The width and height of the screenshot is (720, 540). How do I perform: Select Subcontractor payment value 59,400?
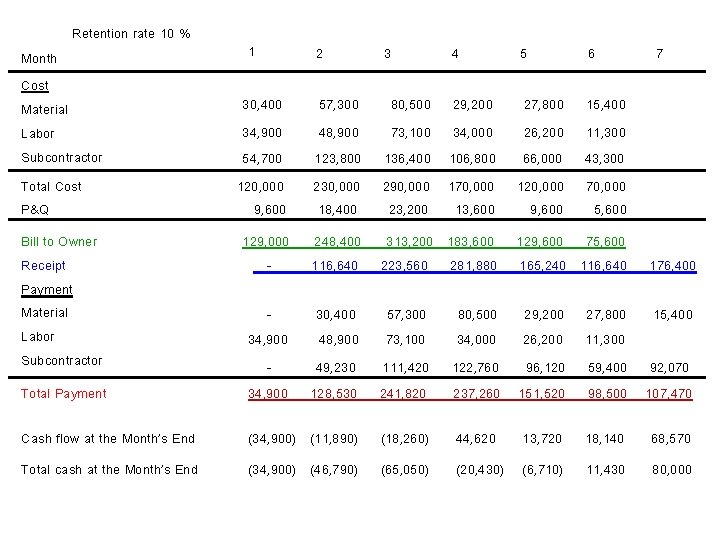coord(607,368)
